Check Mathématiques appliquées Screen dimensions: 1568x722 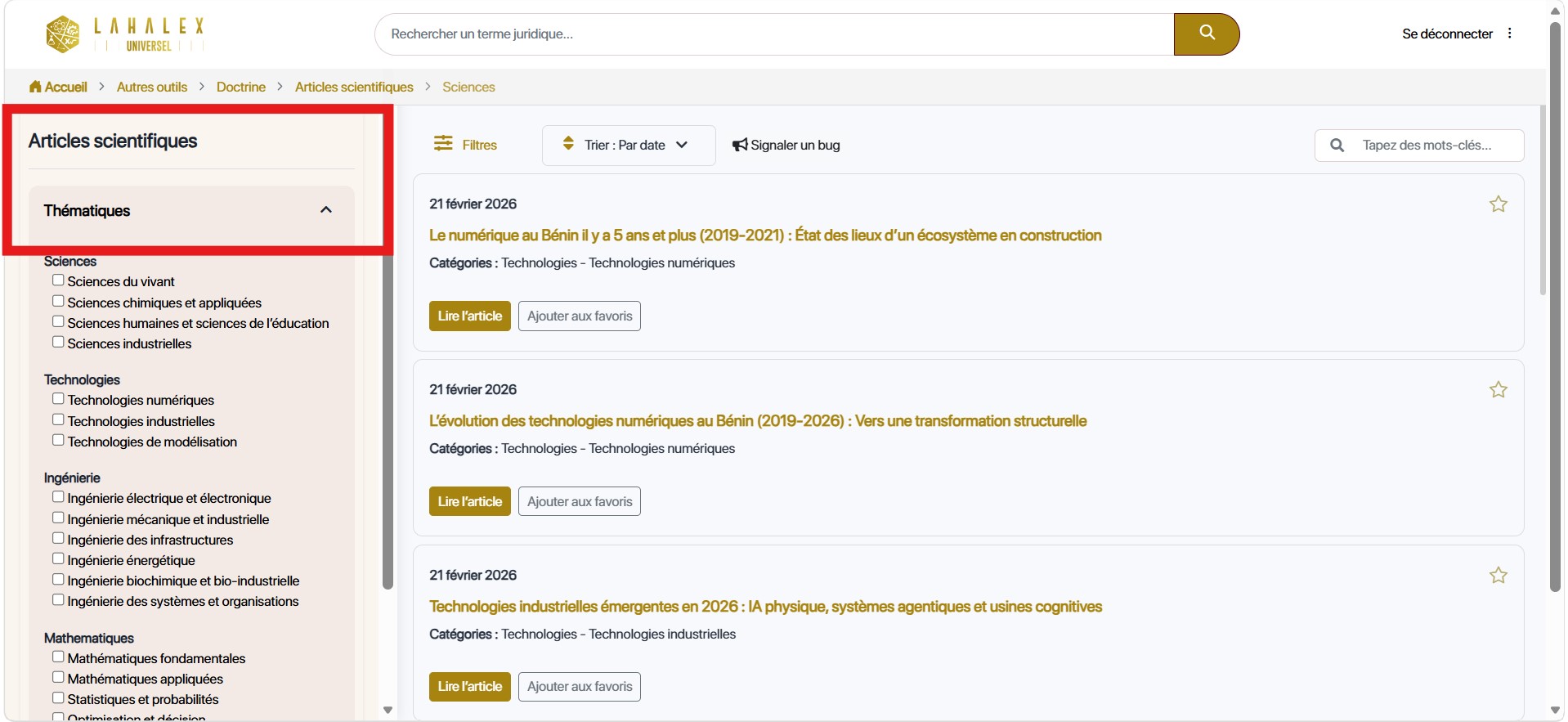click(x=58, y=678)
